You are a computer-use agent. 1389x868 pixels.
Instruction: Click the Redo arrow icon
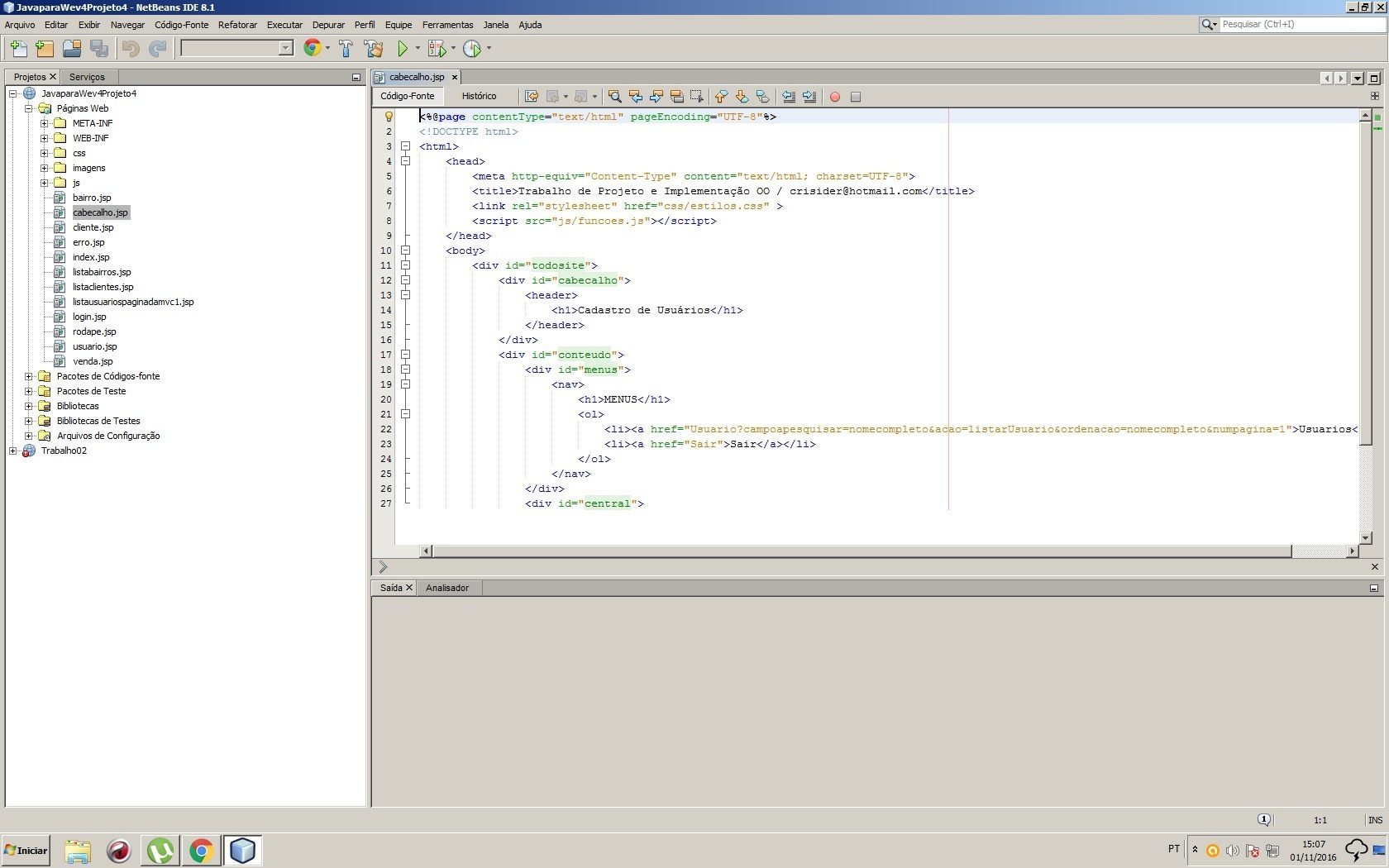[157, 49]
